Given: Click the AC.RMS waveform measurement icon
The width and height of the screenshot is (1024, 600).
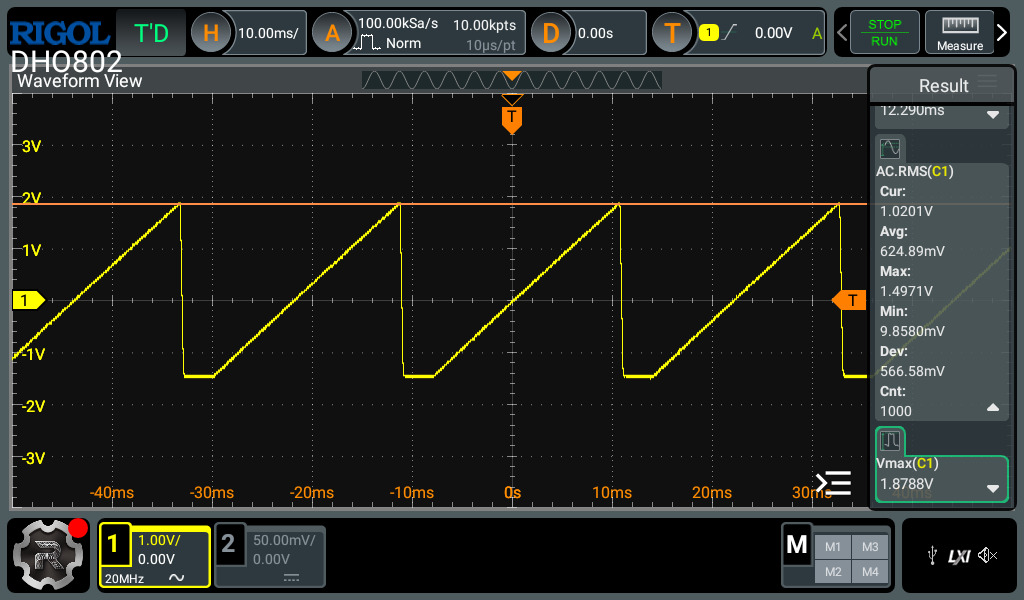Looking at the screenshot, I should click(x=890, y=149).
